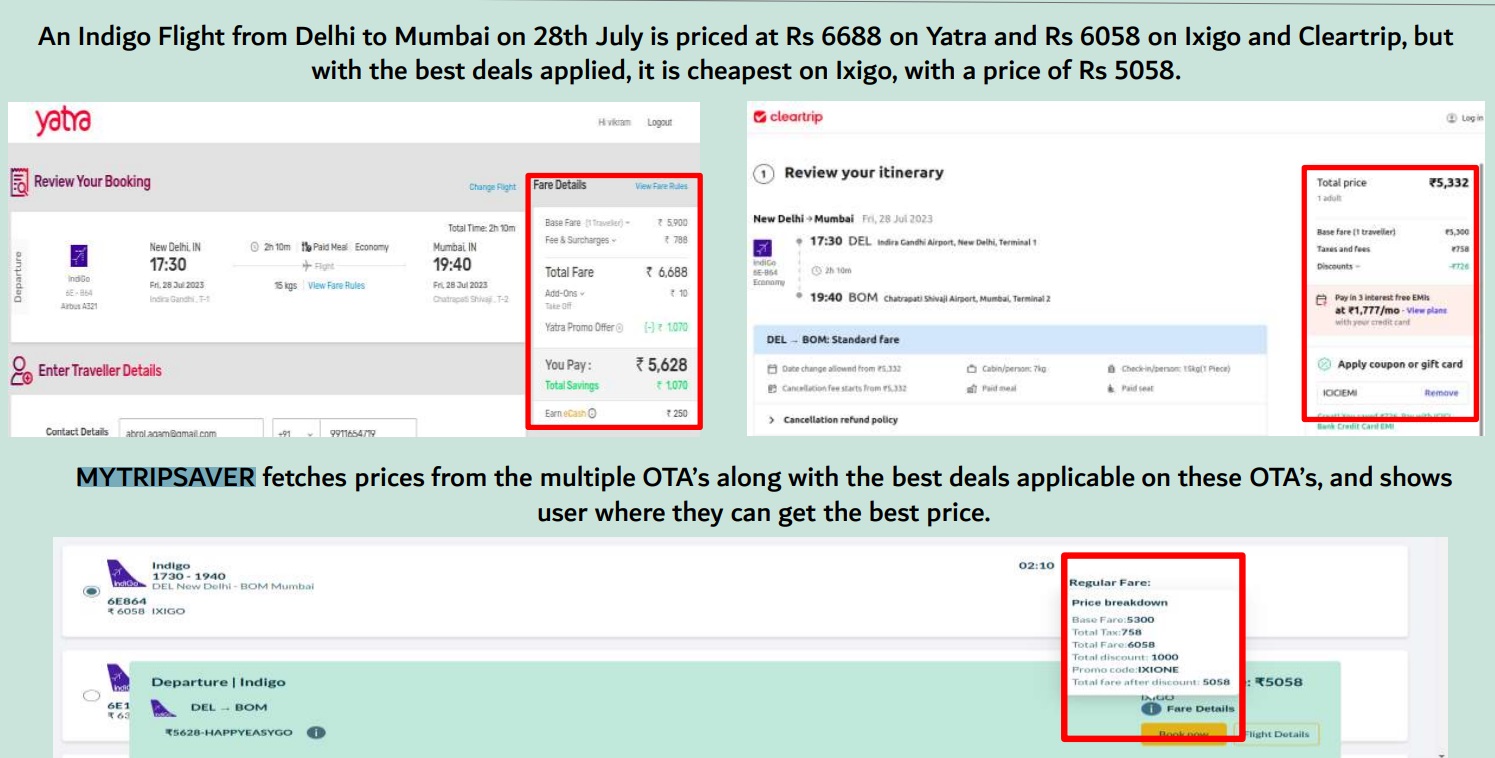This screenshot has width=1495, height=758.
Task: Click the Total Fare ₹6,688 on Yatra
Action: (x=666, y=272)
